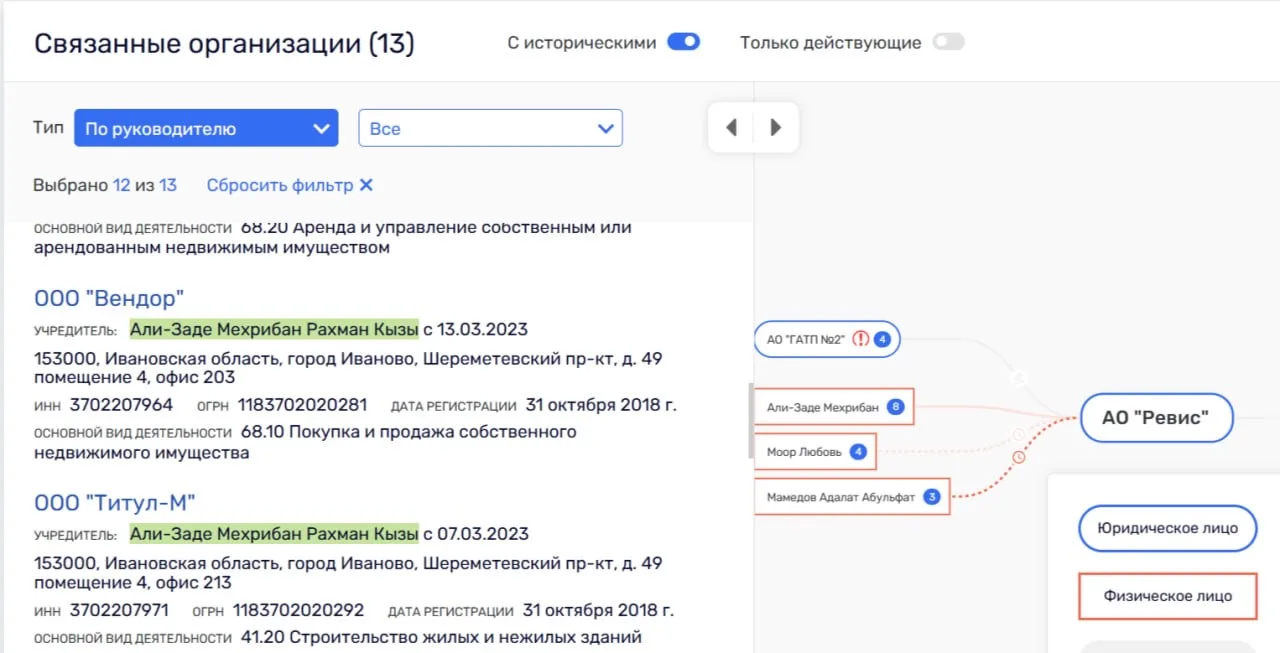Toggle the "Физическое лицо" legend filter

pyautogui.click(x=1167, y=596)
